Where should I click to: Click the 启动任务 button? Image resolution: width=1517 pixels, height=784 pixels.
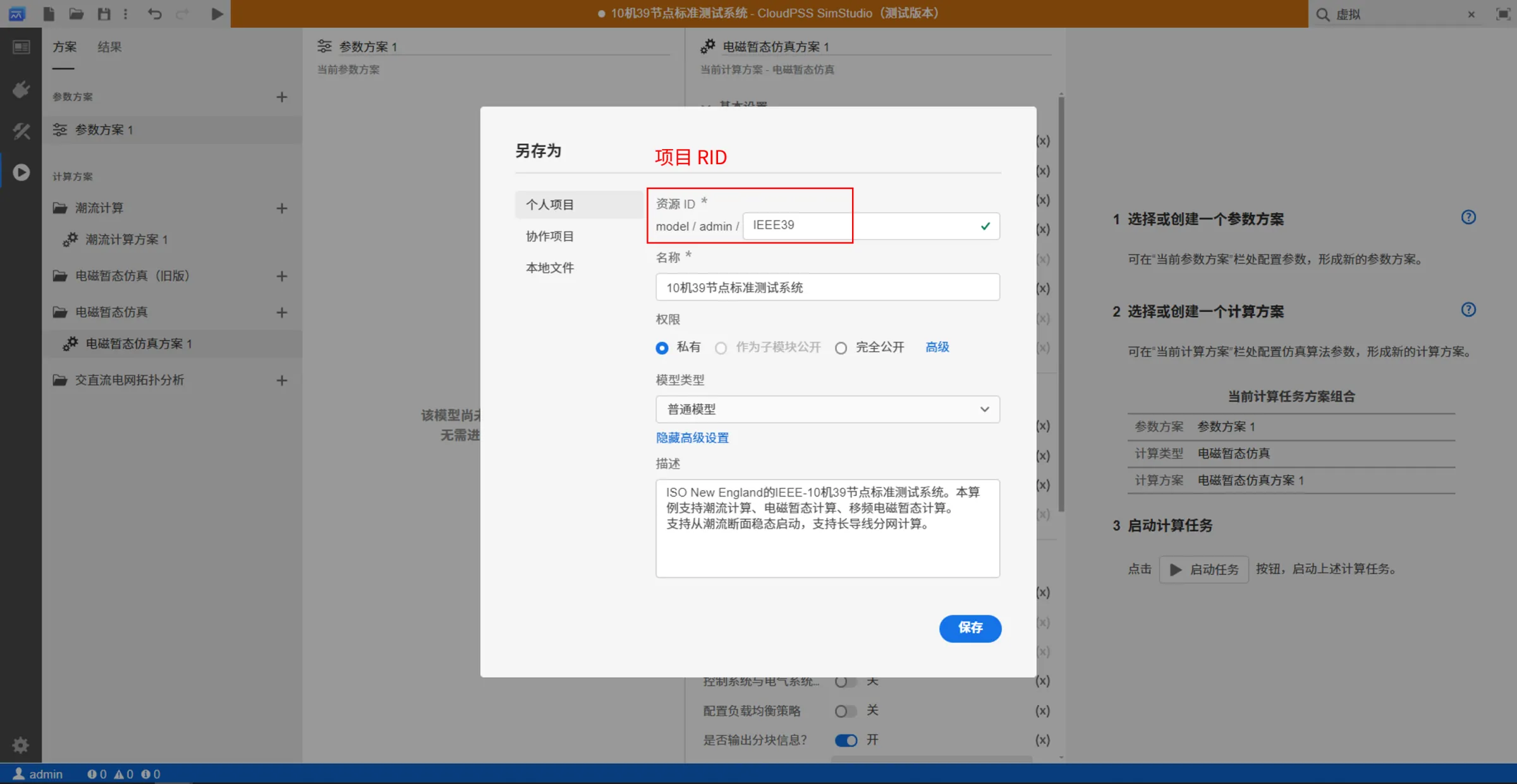tap(1204, 569)
